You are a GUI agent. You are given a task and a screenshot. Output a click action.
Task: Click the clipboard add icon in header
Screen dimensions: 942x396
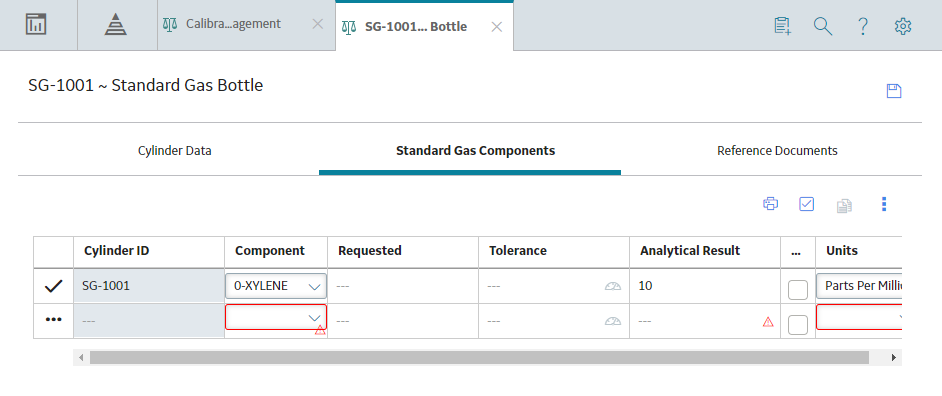782,26
